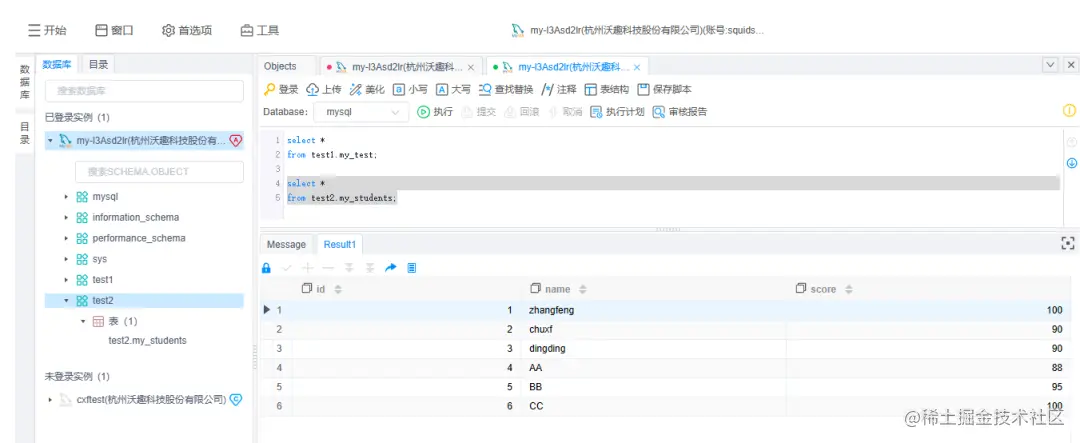
Task: Switch to the 数据库 tab in left panel
Action: pyautogui.click(x=57, y=64)
